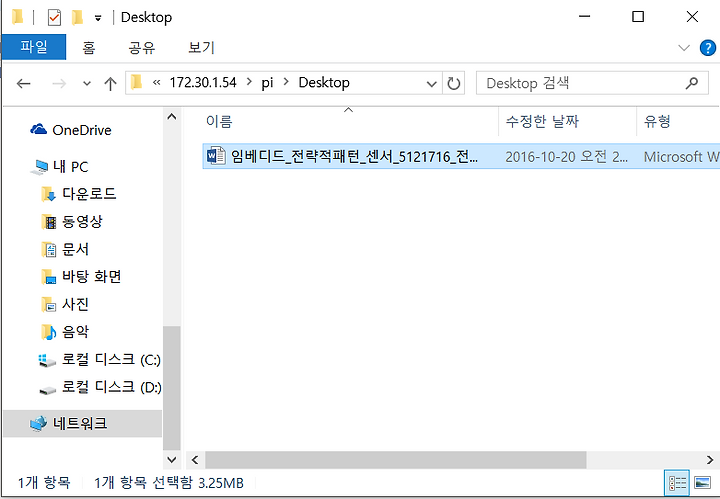Image resolution: width=720 pixels, height=499 pixels.
Task: Click the search magnifier icon
Action: click(692, 83)
